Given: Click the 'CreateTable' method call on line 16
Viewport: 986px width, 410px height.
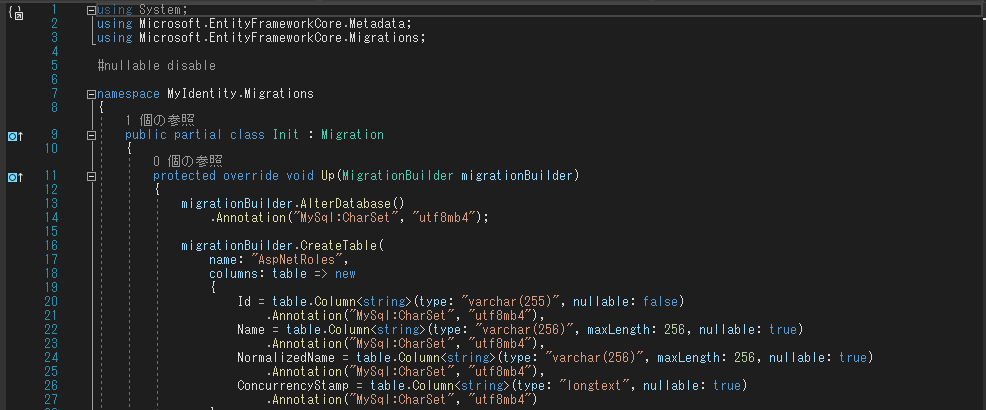Looking at the screenshot, I should [x=338, y=245].
